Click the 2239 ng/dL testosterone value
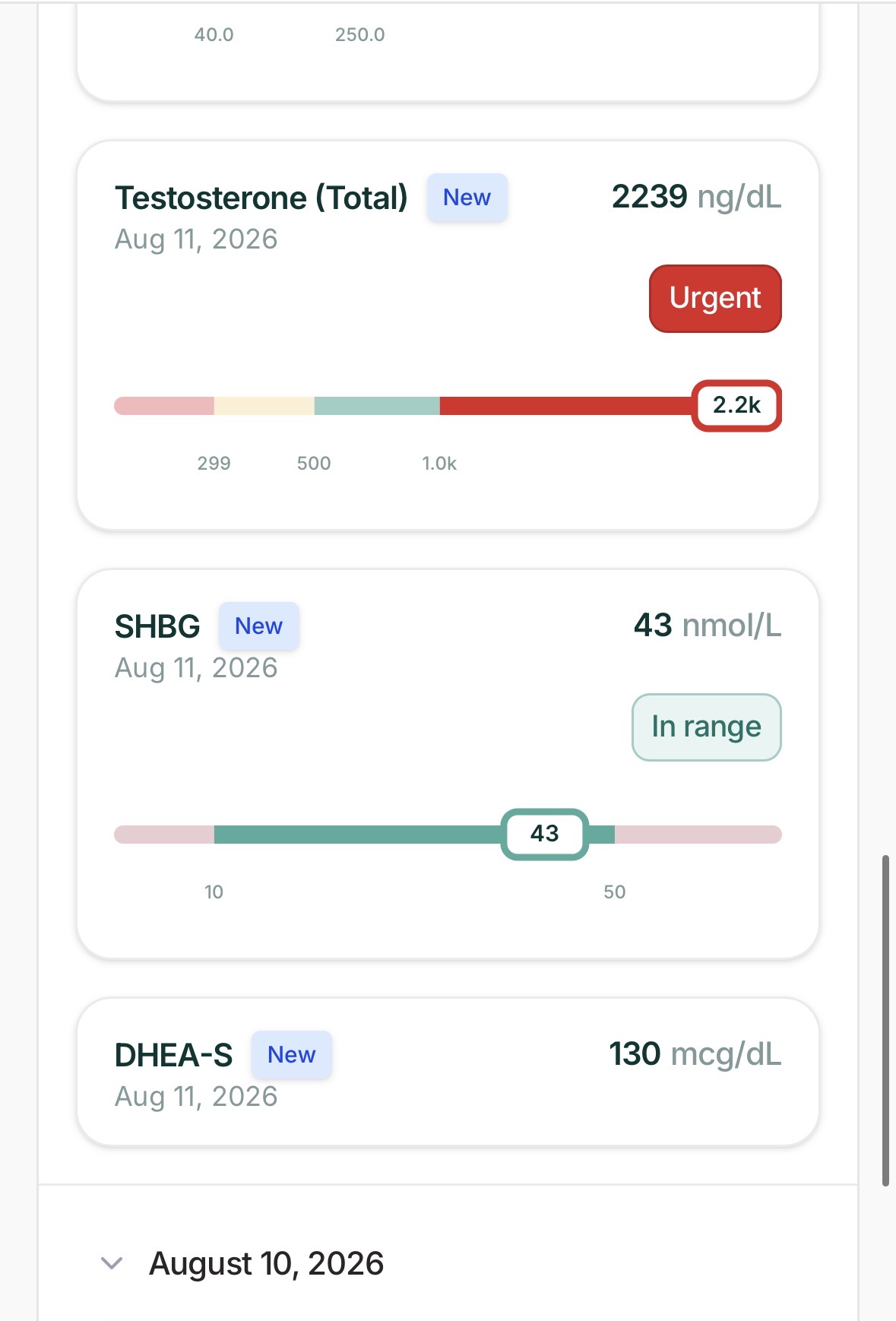 [696, 197]
